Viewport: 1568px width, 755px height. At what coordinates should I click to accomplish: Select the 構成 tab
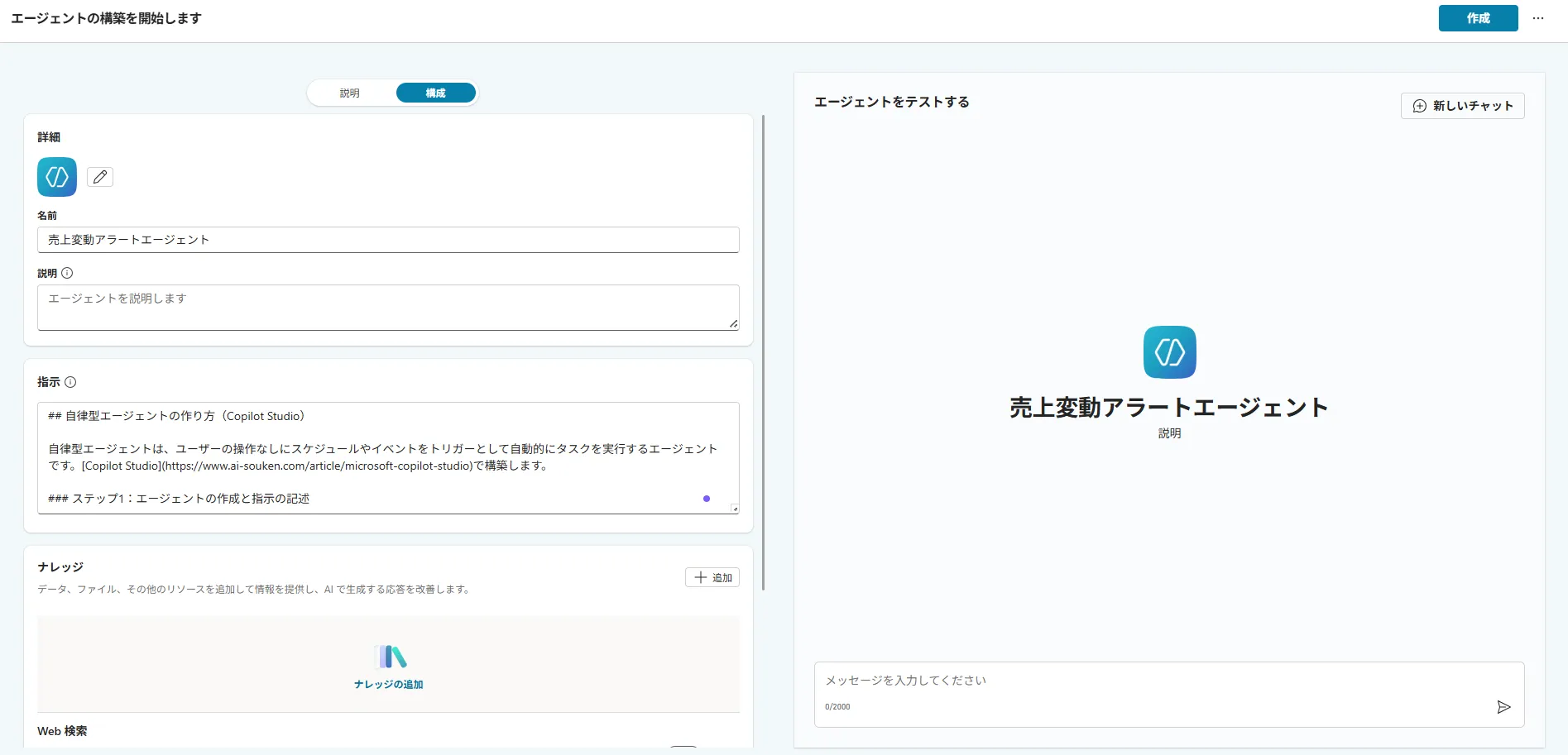click(436, 93)
